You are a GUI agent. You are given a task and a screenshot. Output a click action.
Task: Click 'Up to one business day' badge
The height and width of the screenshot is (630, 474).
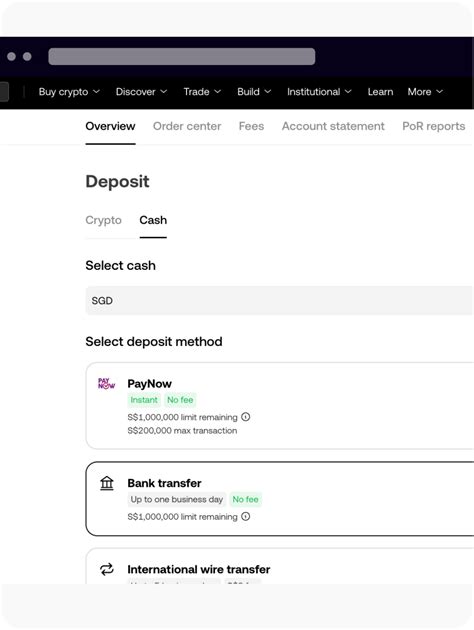[177, 499]
